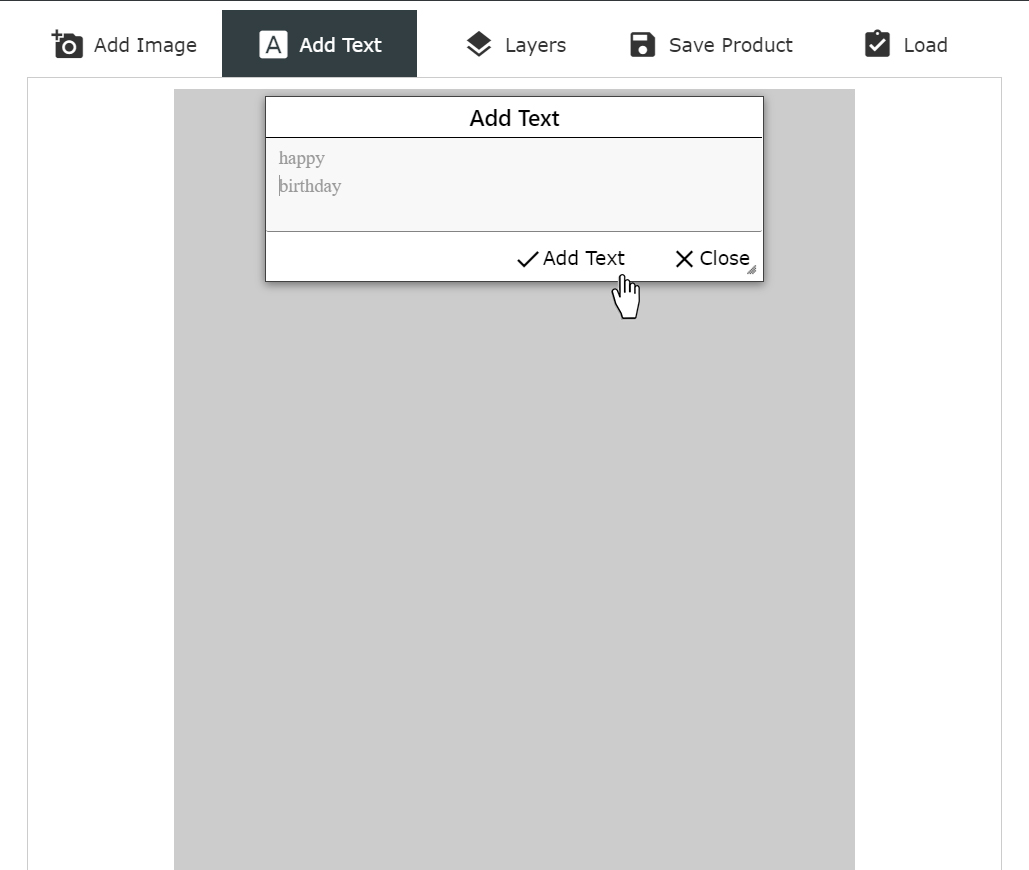The height and width of the screenshot is (870, 1029).
Task: Confirm with the Add Text button
Action: (x=570, y=258)
